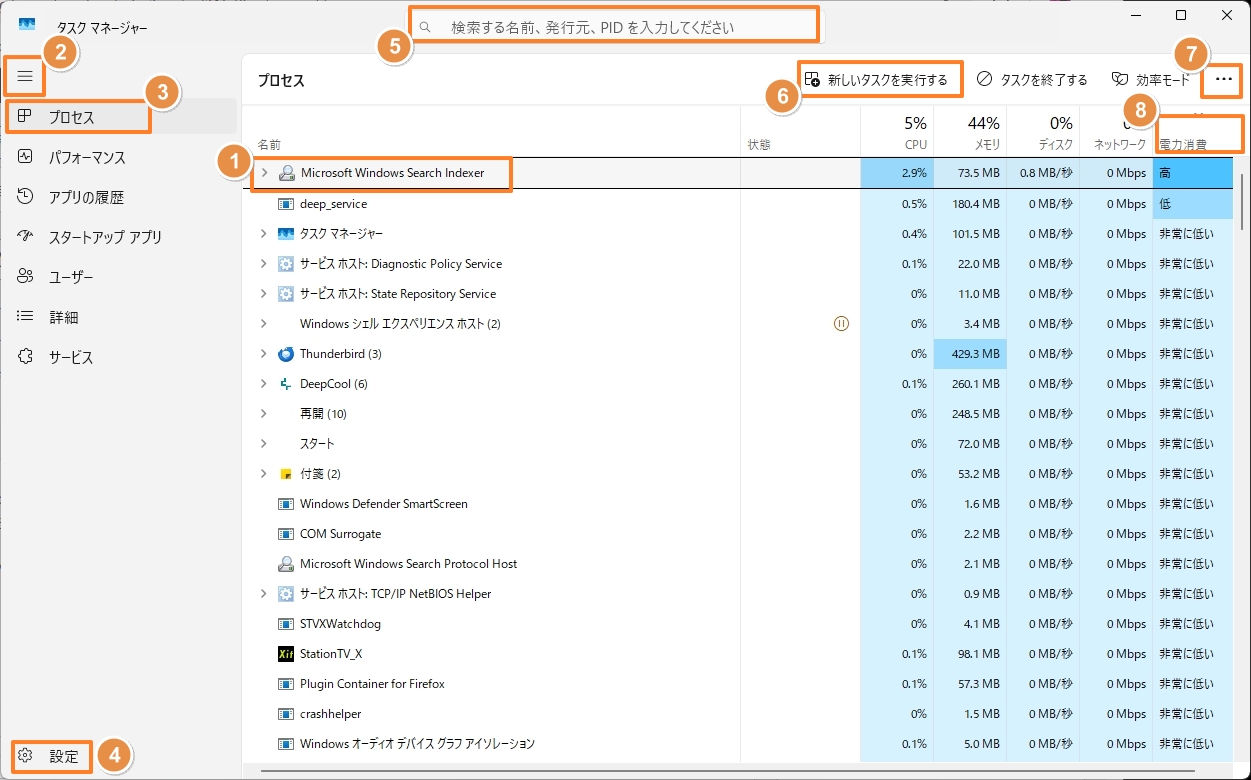Expand the スタート process row
This screenshot has height=780, width=1251.
click(x=264, y=444)
